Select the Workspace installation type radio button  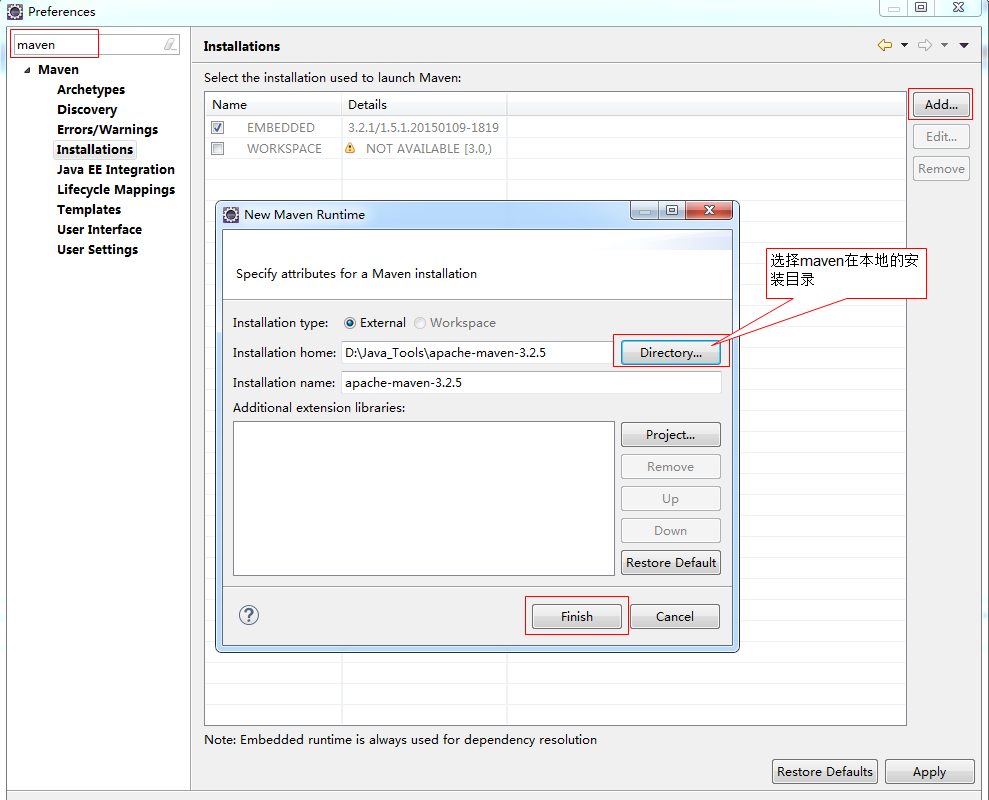[420, 323]
